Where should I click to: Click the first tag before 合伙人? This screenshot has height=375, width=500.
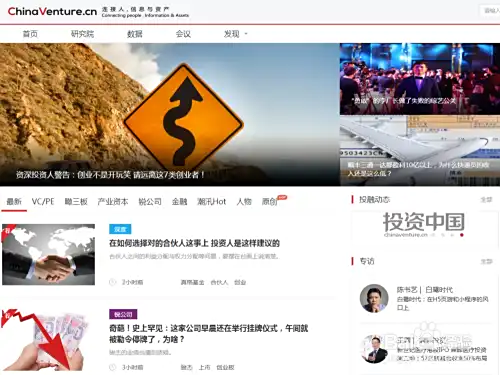[x=192, y=282]
